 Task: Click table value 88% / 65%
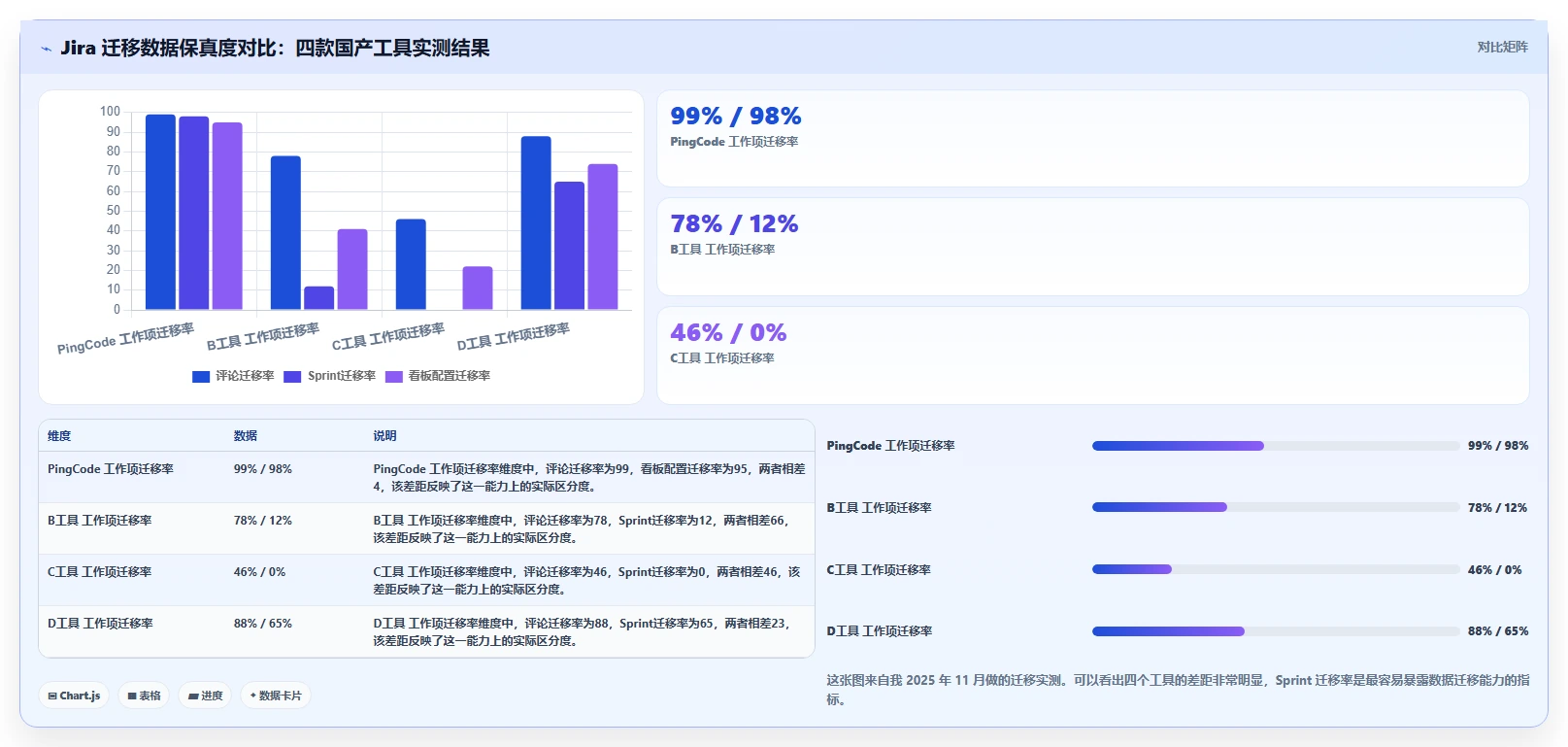click(x=263, y=624)
